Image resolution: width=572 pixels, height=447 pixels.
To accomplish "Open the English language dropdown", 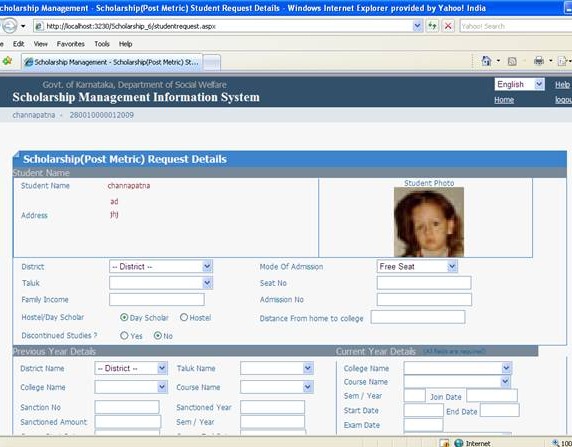I will (x=519, y=84).
